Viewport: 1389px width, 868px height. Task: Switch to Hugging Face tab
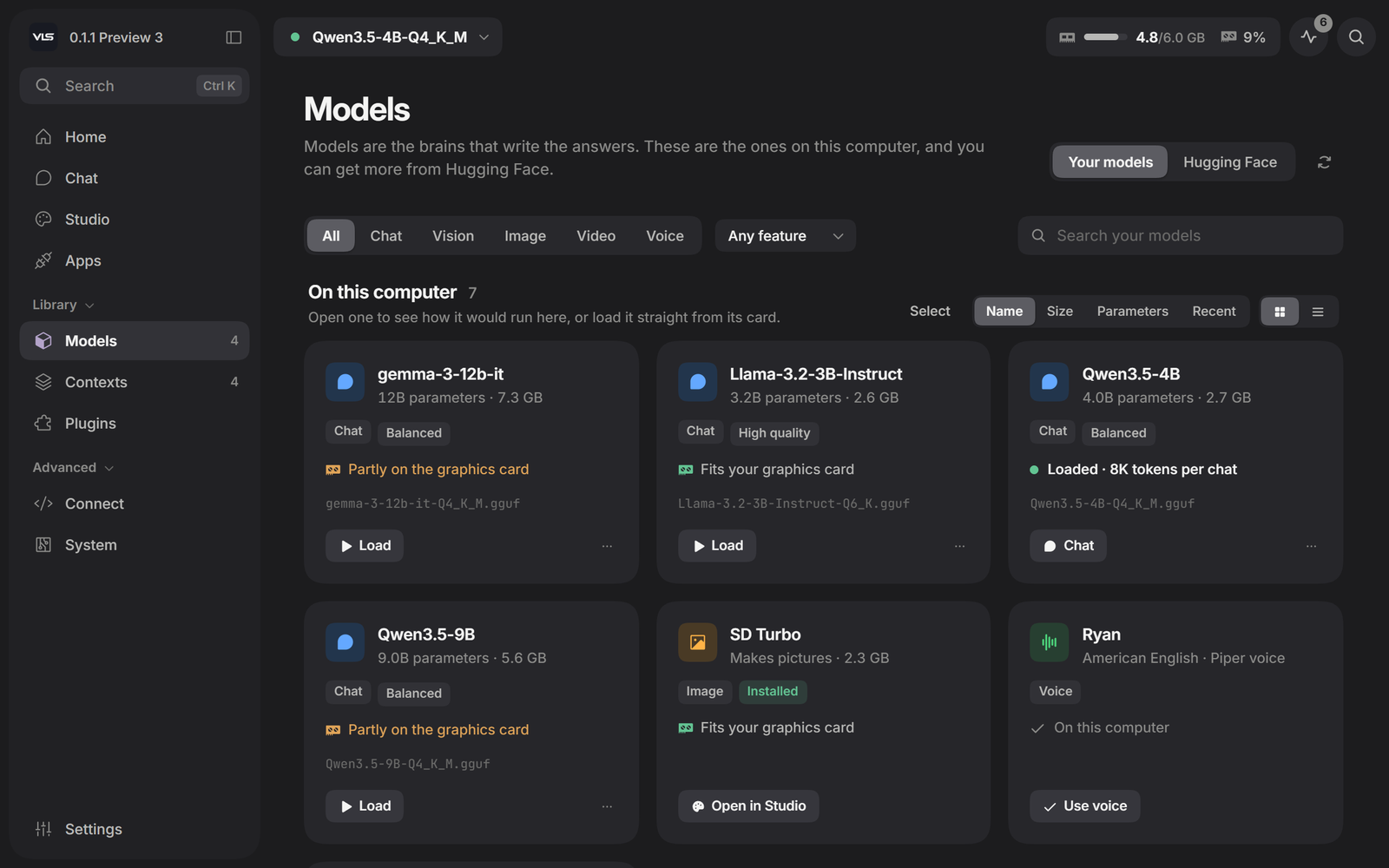tap(1229, 162)
